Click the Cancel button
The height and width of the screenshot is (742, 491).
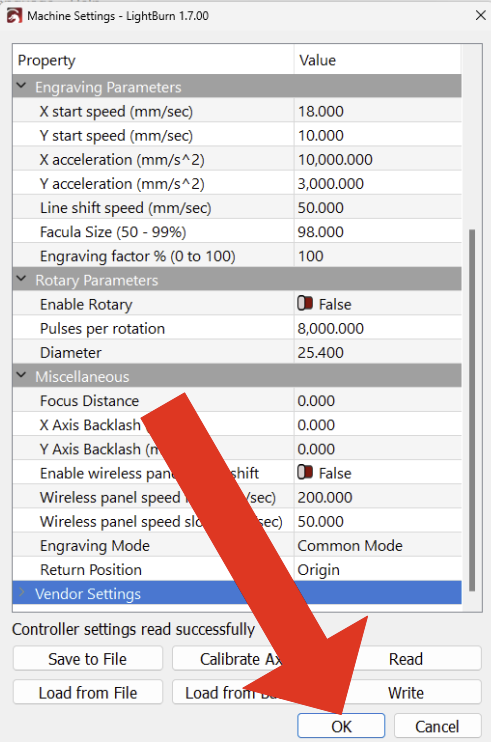point(437,726)
